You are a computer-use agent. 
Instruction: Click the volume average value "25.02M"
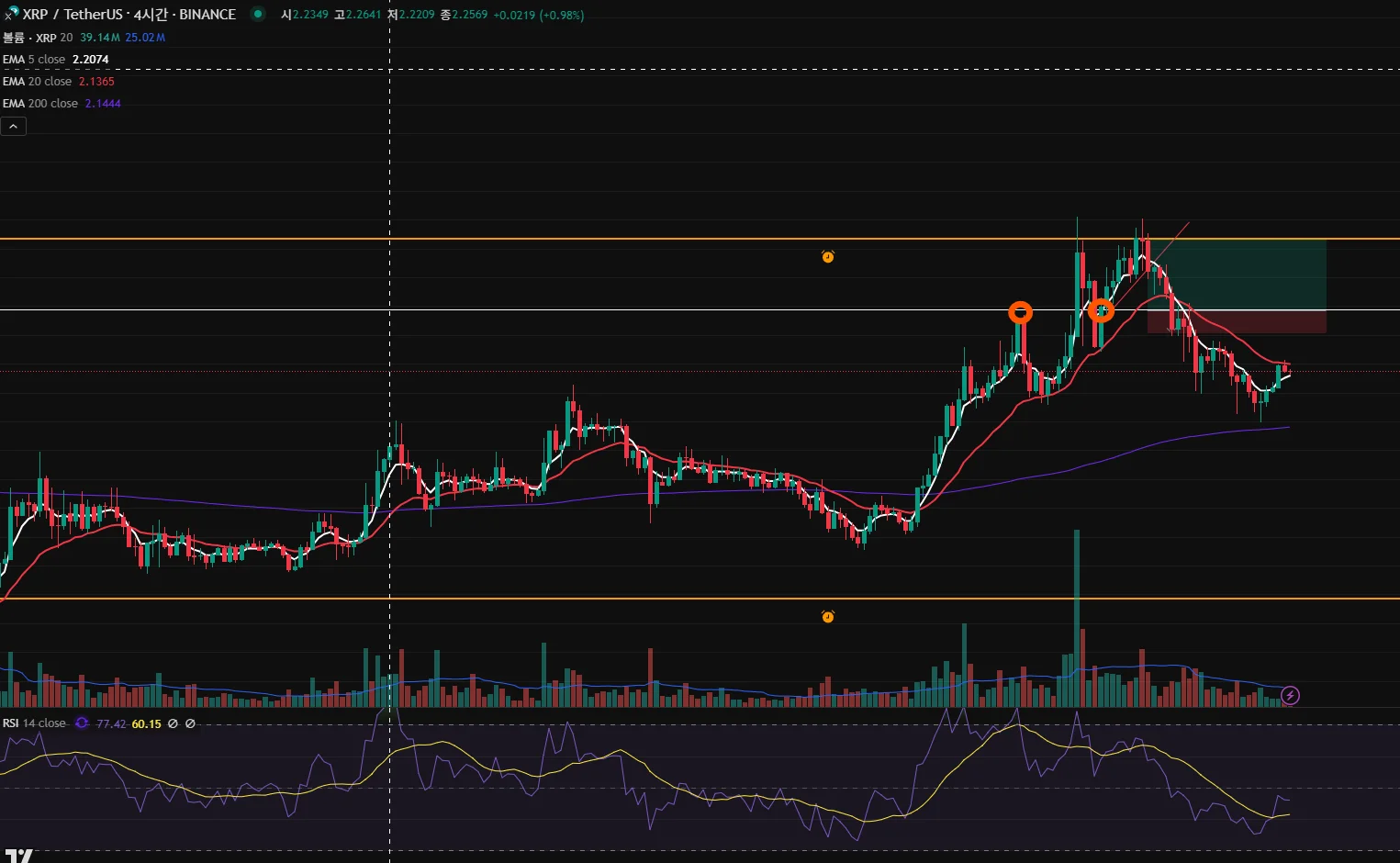click(x=145, y=38)
